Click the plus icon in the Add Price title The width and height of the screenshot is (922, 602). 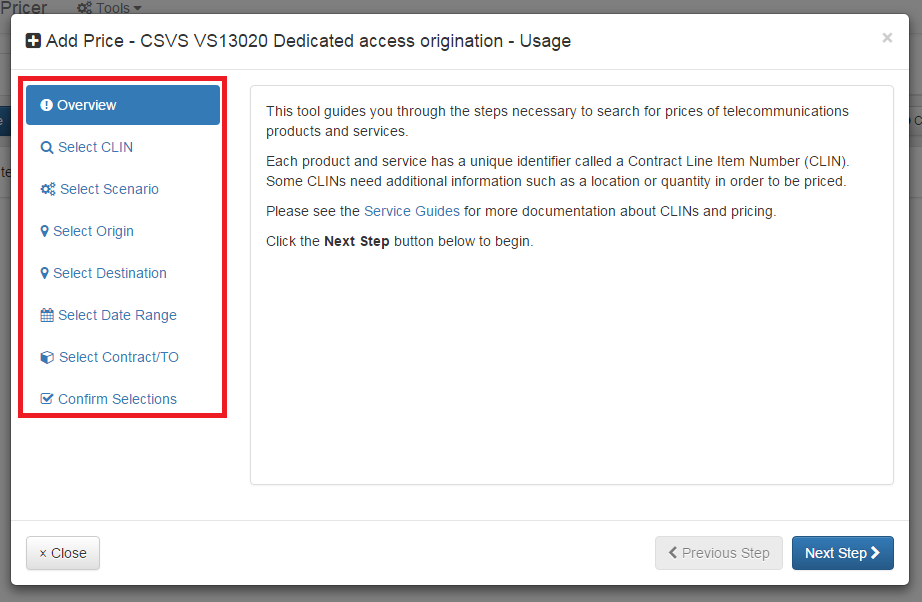(32, 41)
